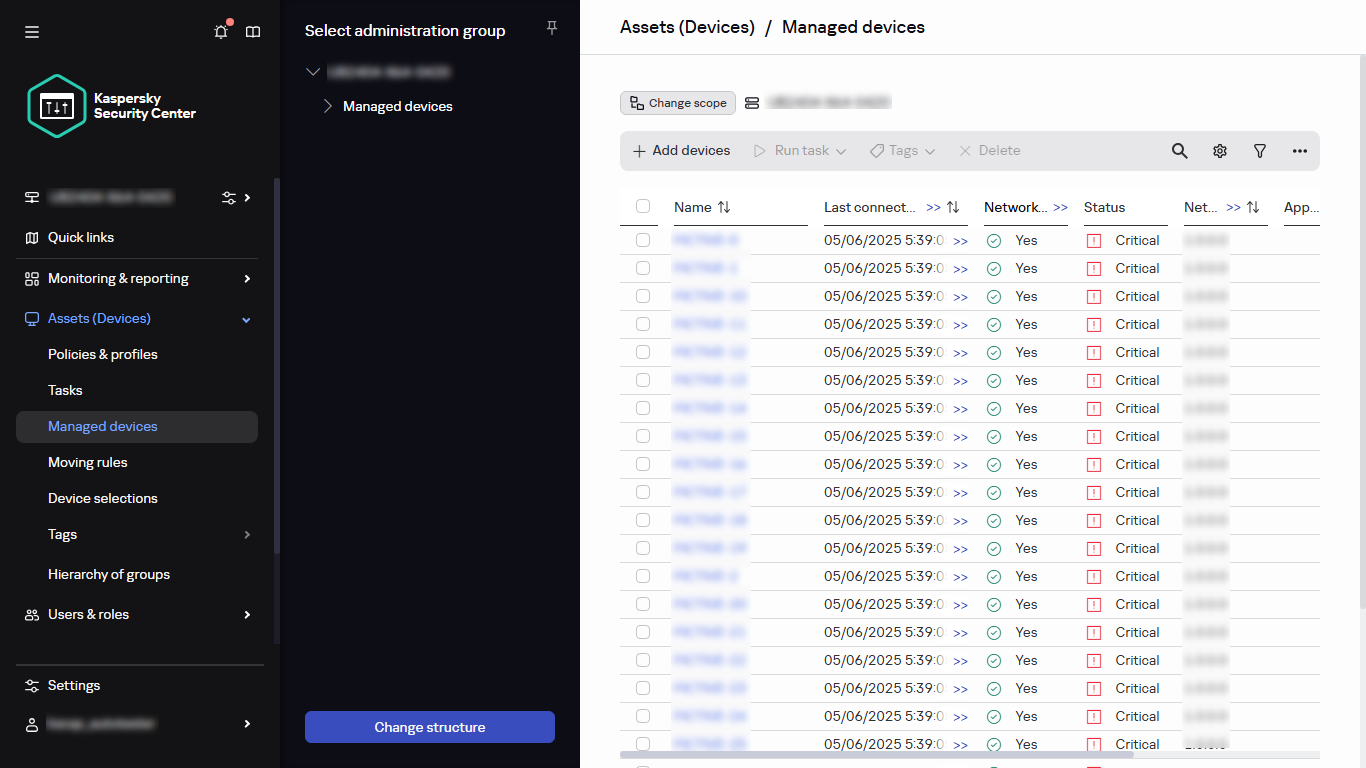Expand Monitoring & reporting section

pos(247,279)
